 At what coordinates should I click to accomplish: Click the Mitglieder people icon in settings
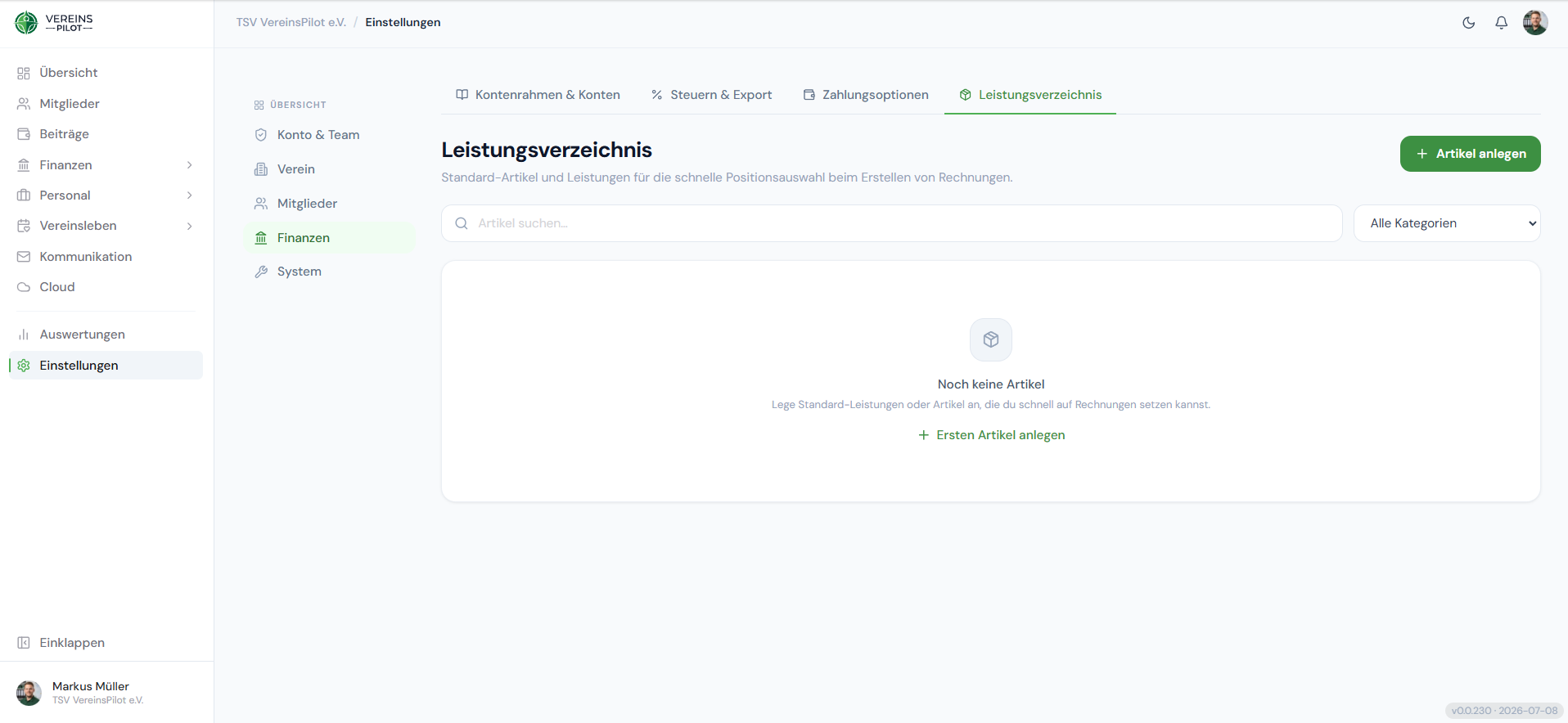[261, 204]
